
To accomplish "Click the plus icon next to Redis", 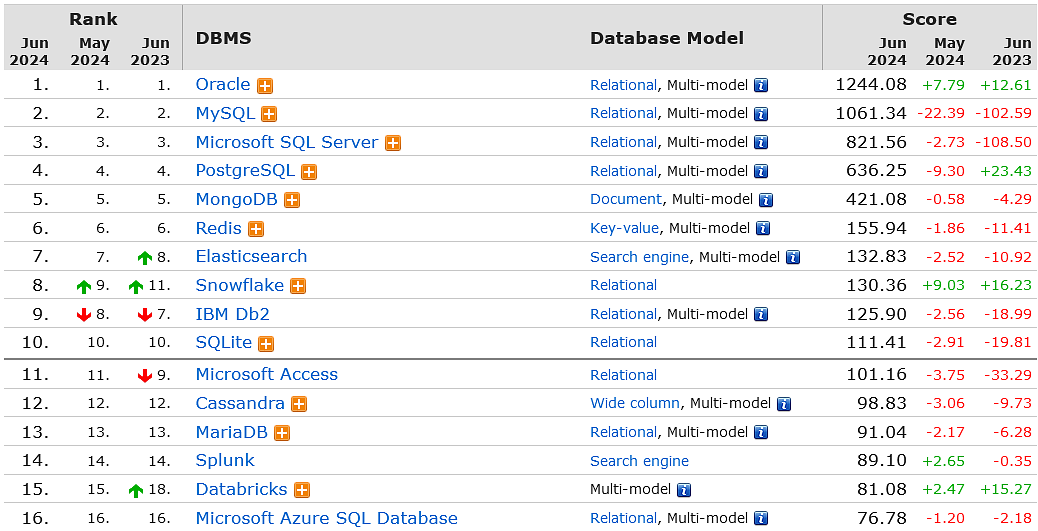I will pos(256,229).
